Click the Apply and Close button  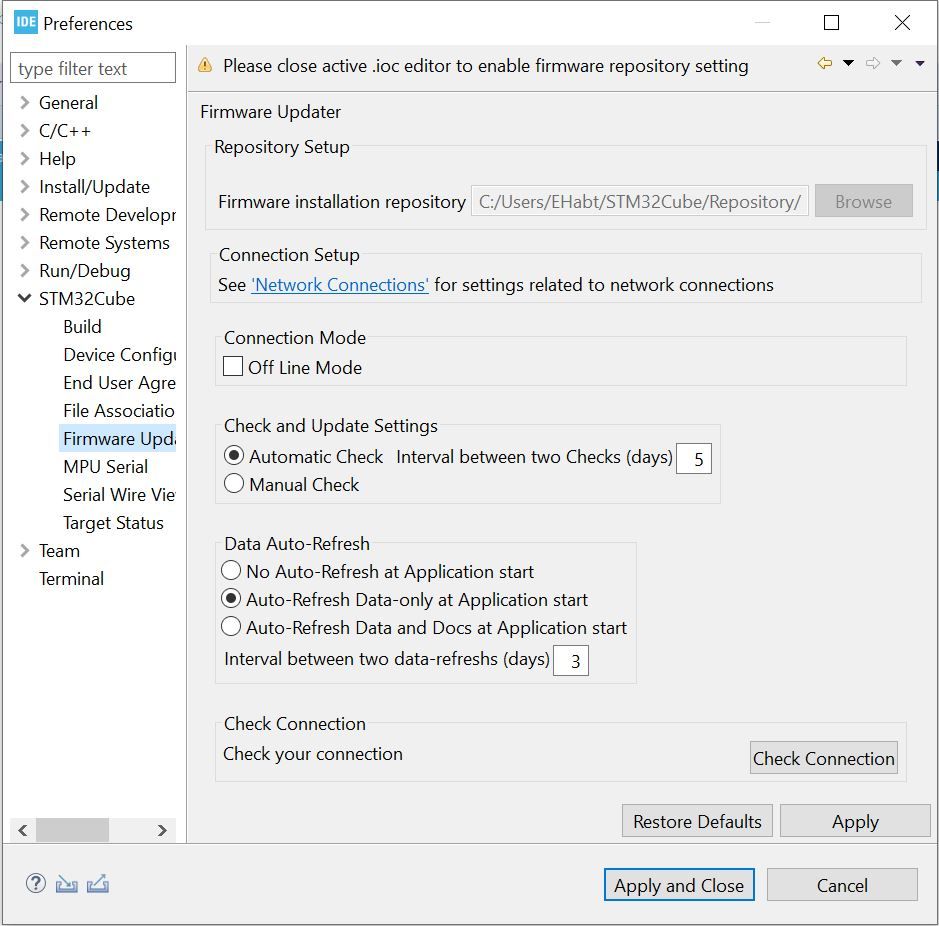[679, 885]
